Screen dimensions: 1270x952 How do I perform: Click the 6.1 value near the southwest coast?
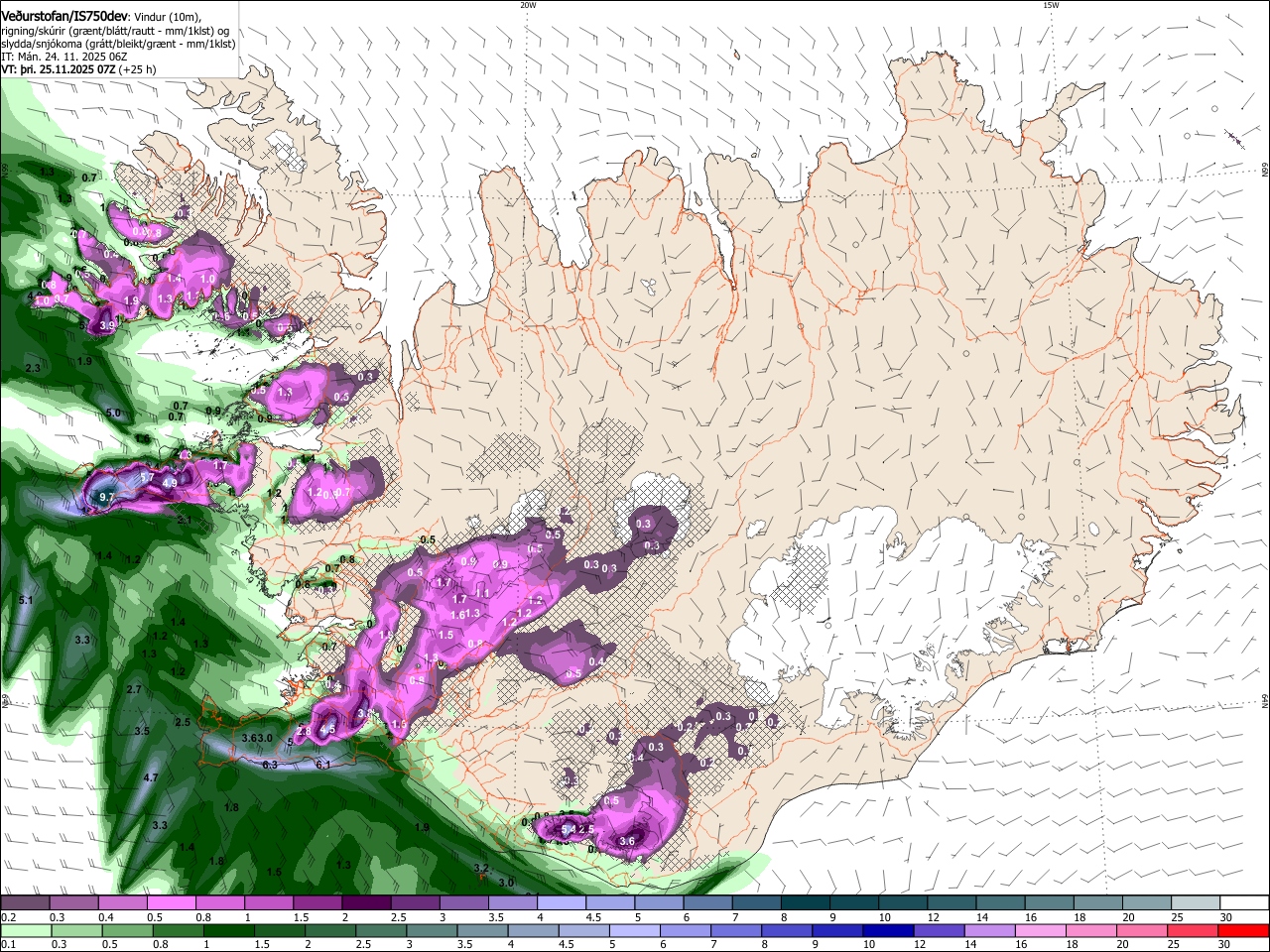pos(322,765)
